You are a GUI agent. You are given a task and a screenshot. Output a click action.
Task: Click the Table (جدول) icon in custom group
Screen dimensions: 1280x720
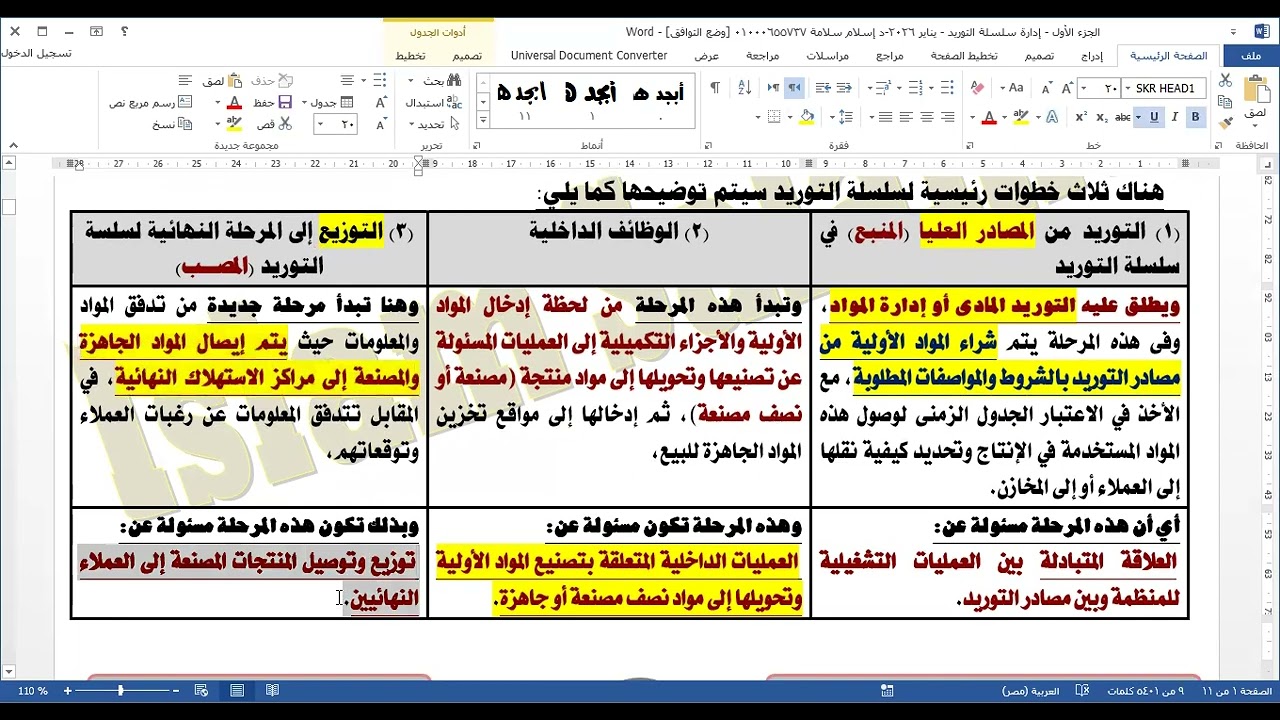(346, 102)
